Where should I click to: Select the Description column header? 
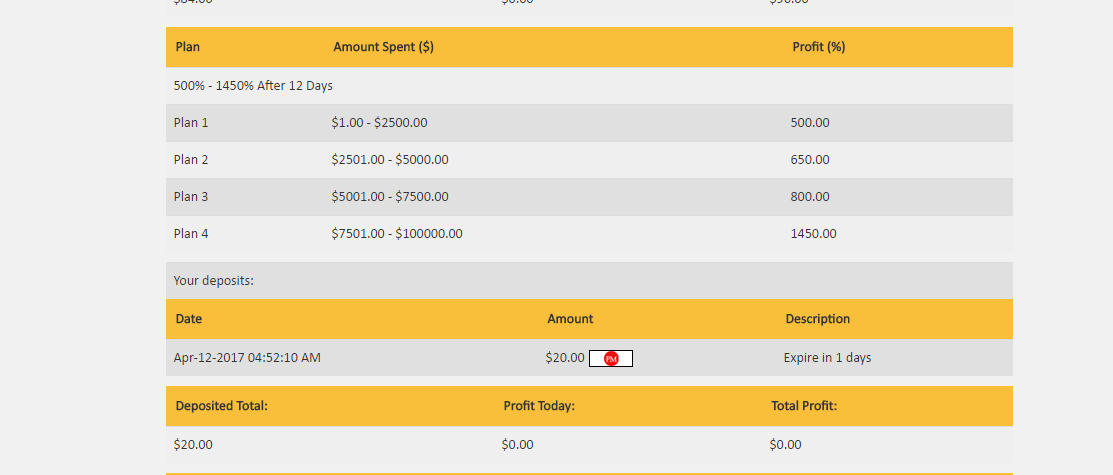[818, 319]
